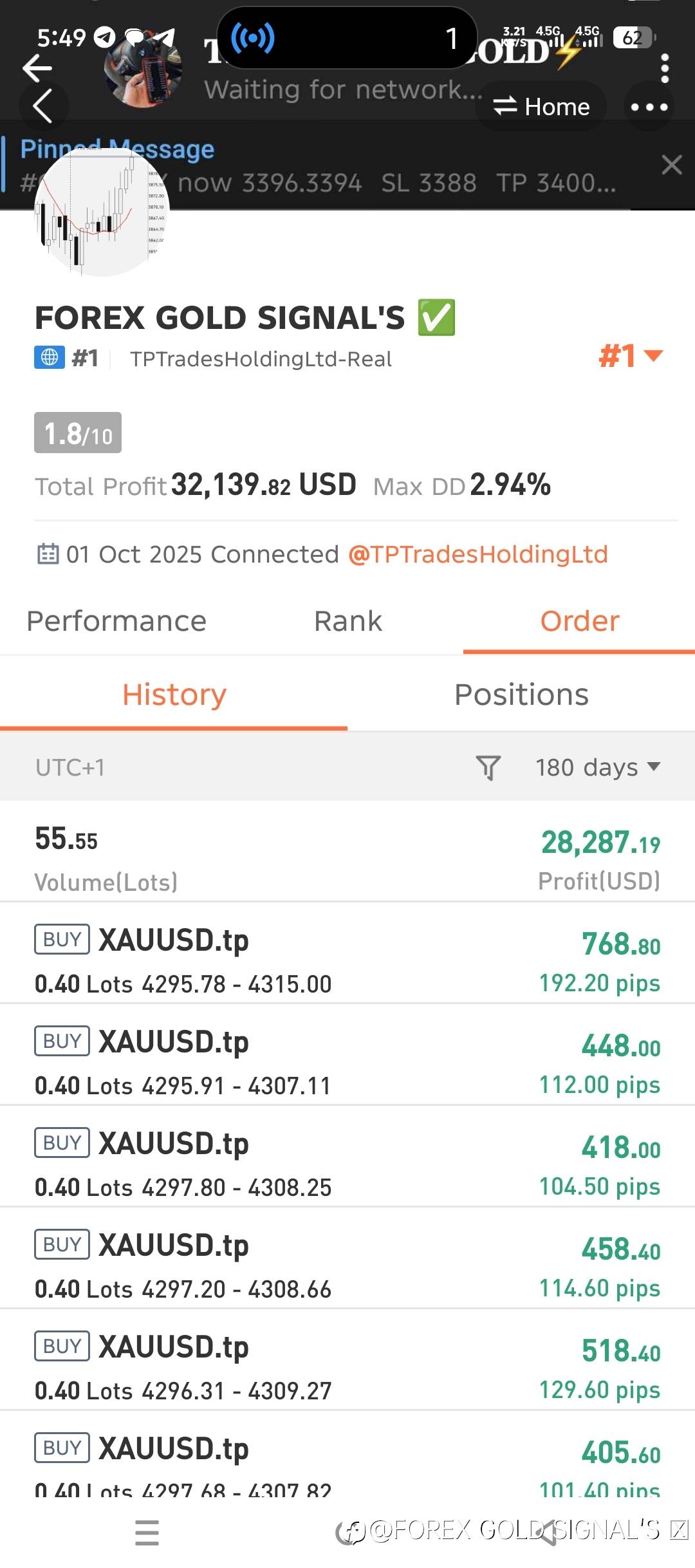Open the vertical three-dot overflow menu

[x=665, y=68]
